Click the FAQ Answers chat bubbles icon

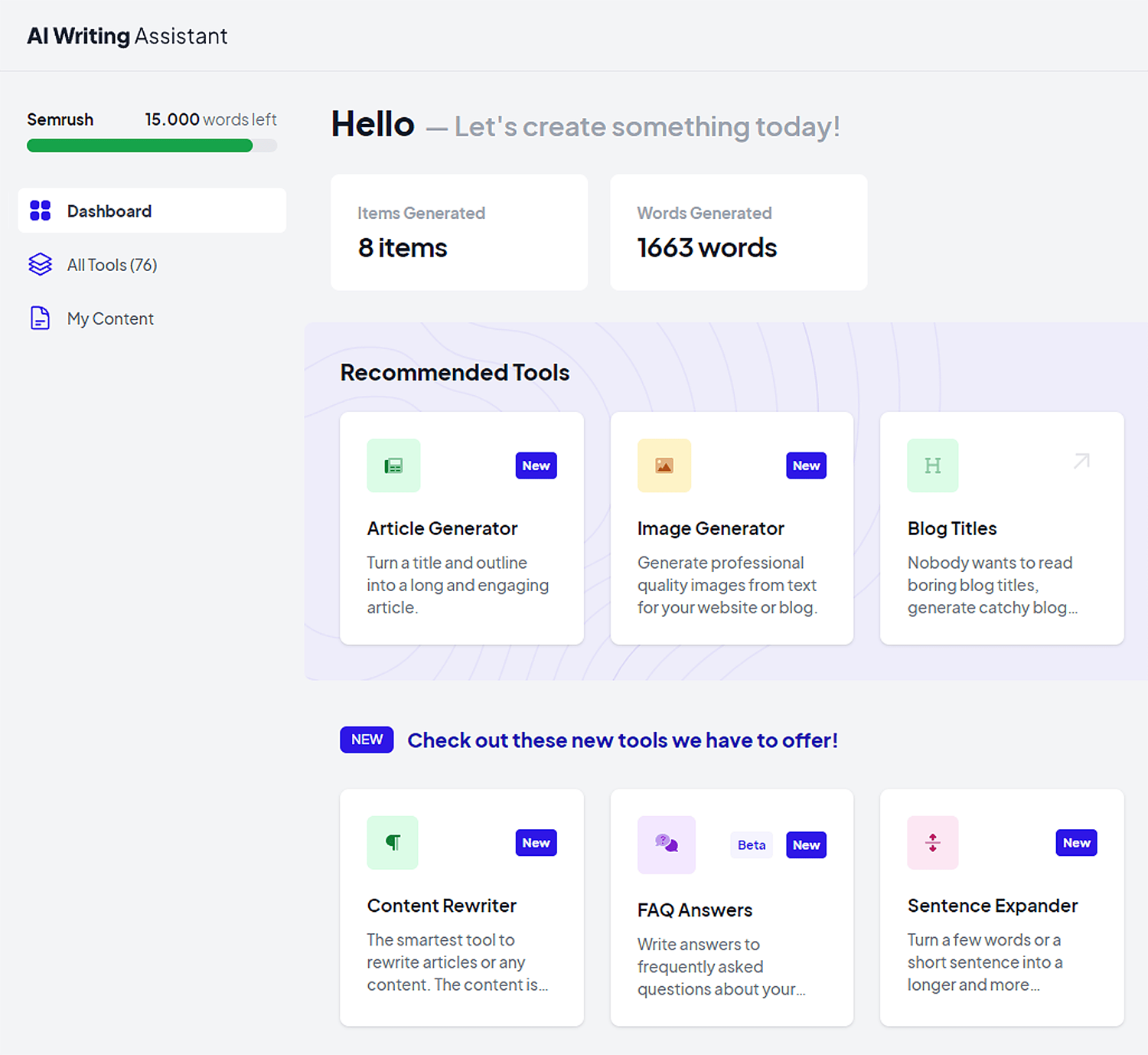pos(667,844)
